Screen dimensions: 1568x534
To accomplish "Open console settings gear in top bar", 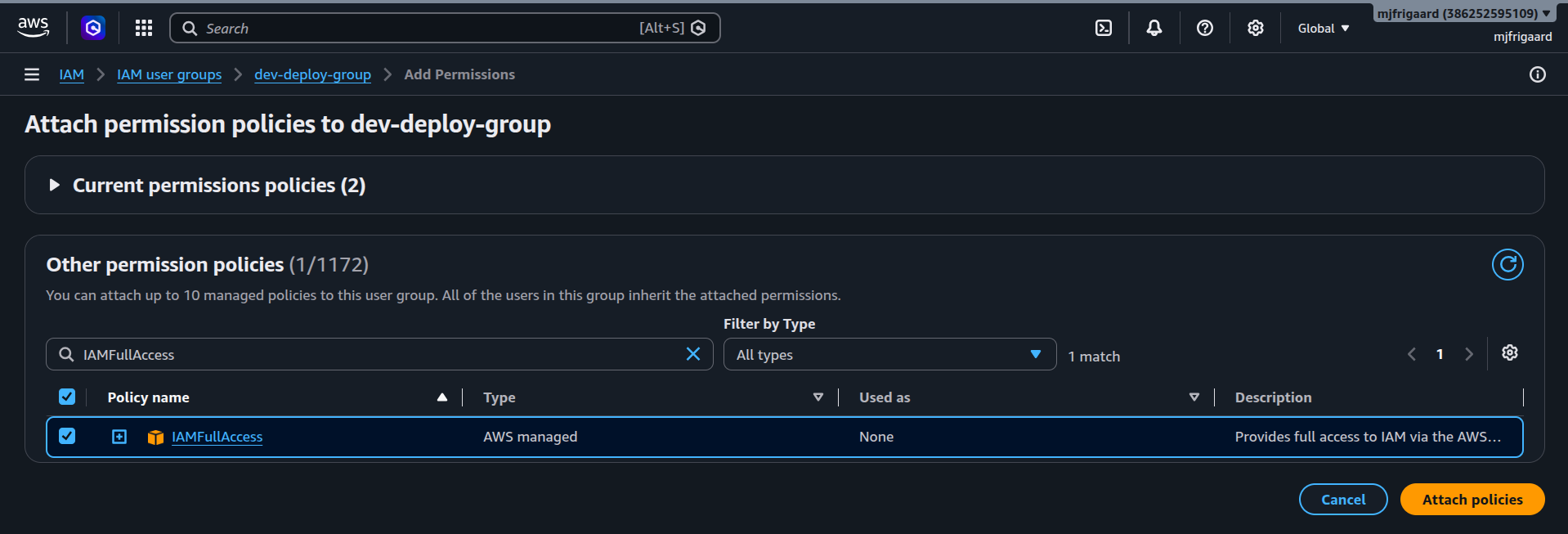I will click(x=1256, y=28).
